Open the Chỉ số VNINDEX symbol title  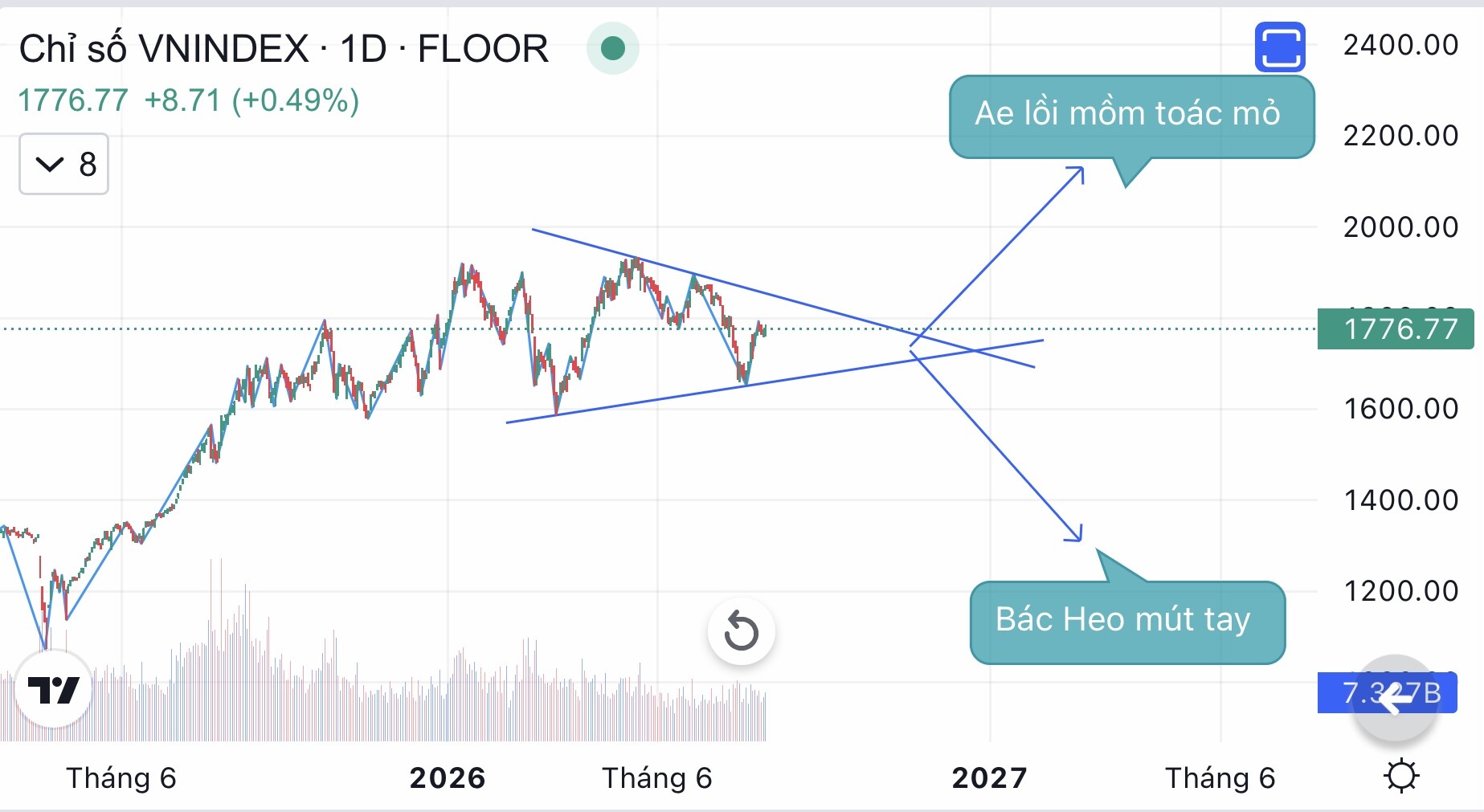164,49
